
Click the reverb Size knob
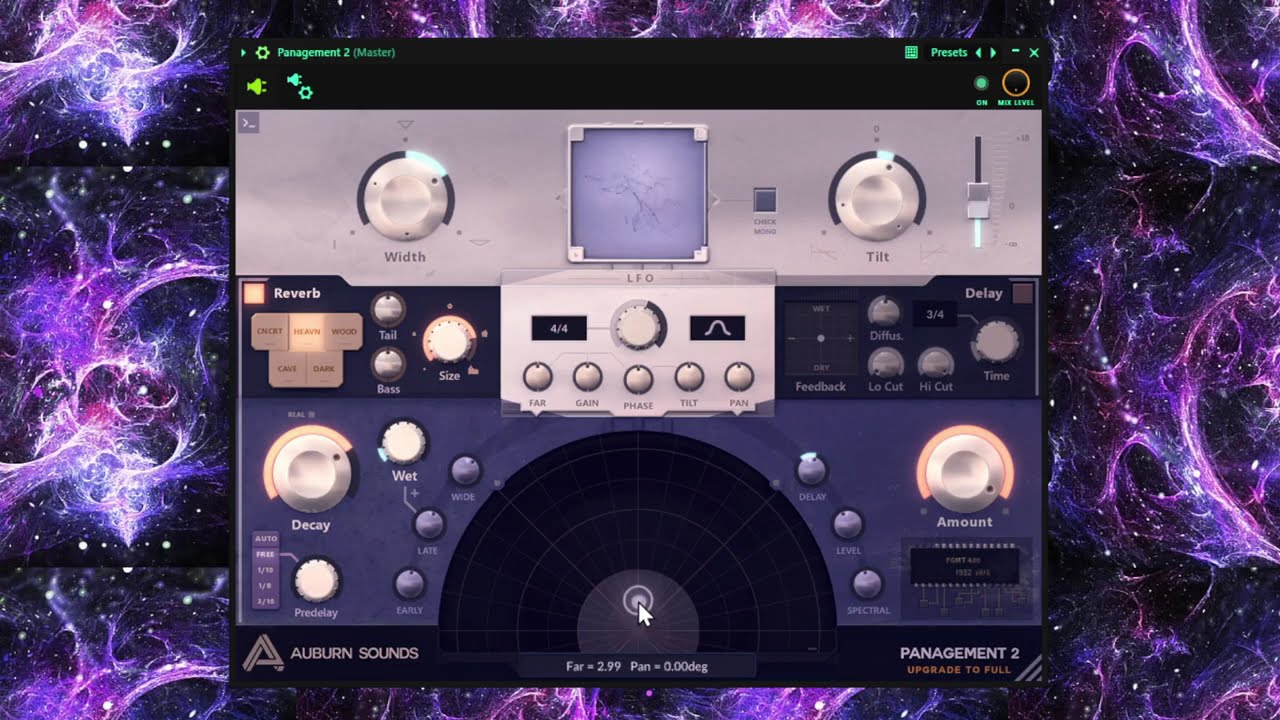click(449, 342)
